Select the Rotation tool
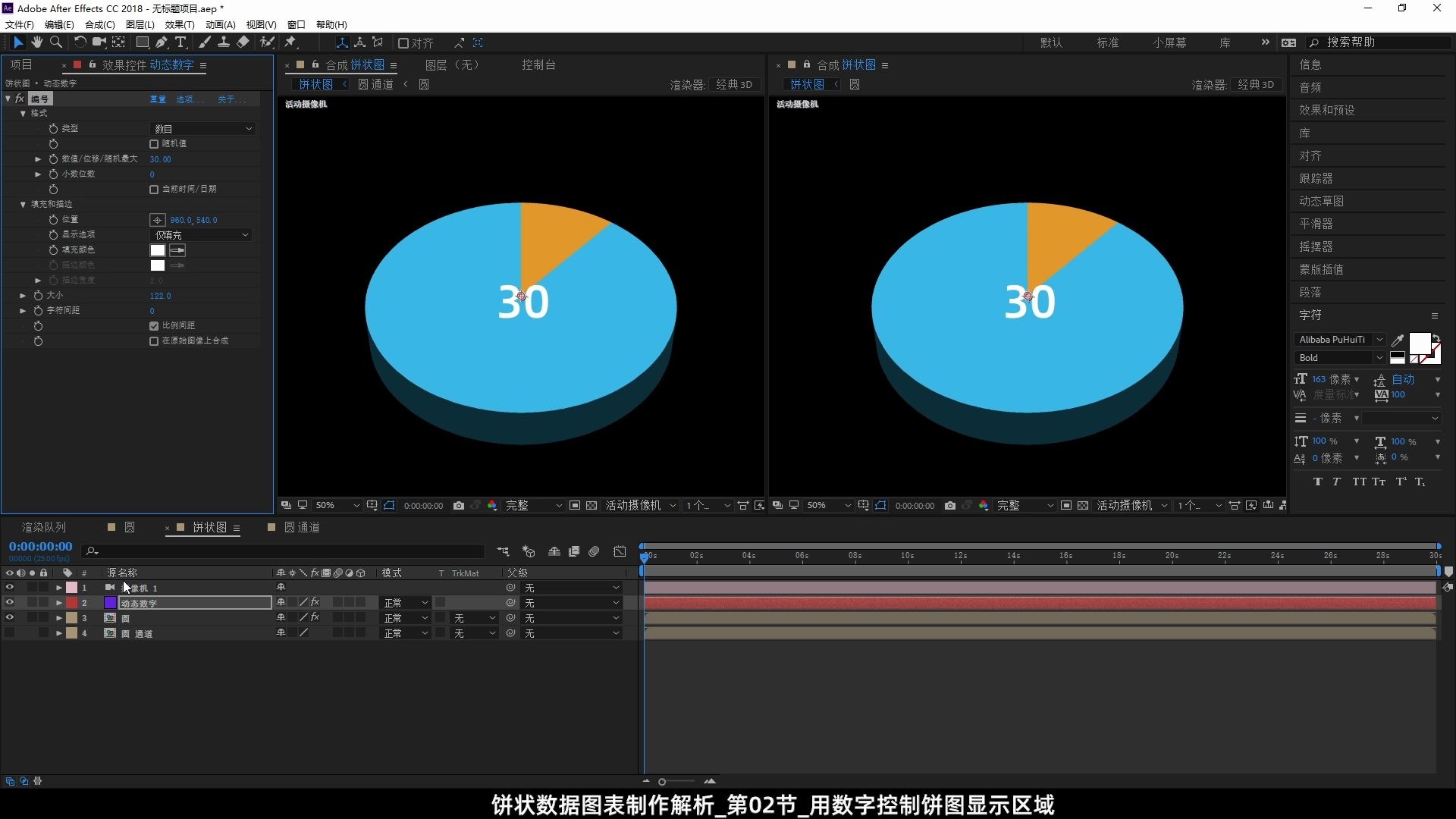Viewport: 1456px width, 819px height. point(80,42)
